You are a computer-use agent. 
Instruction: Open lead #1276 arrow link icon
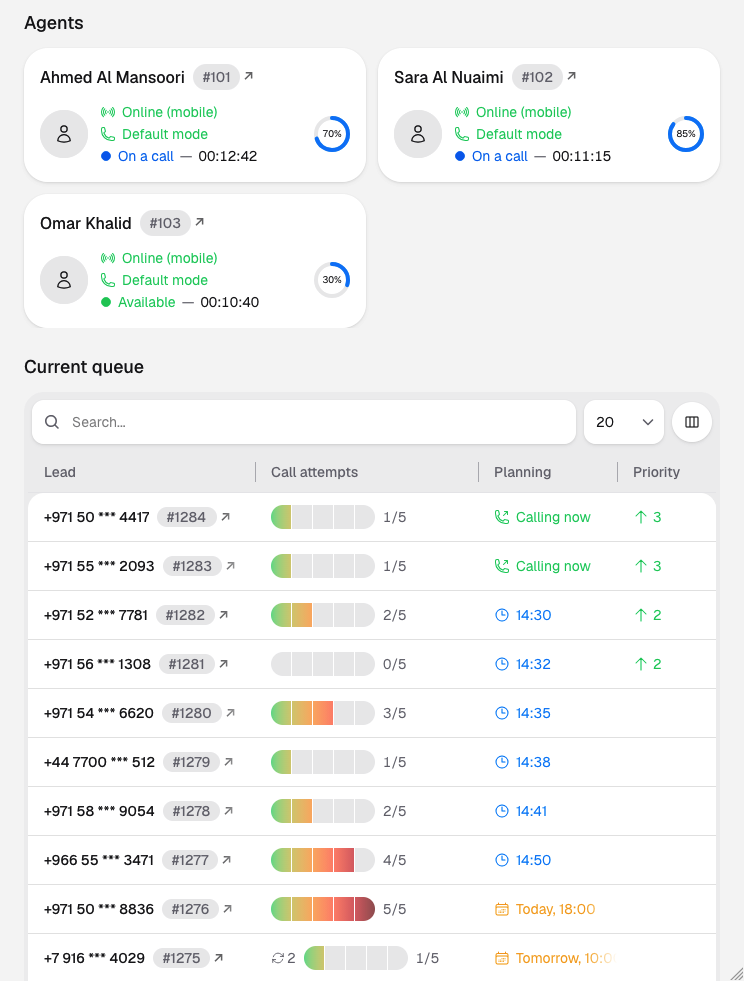(x=228, y=909)
